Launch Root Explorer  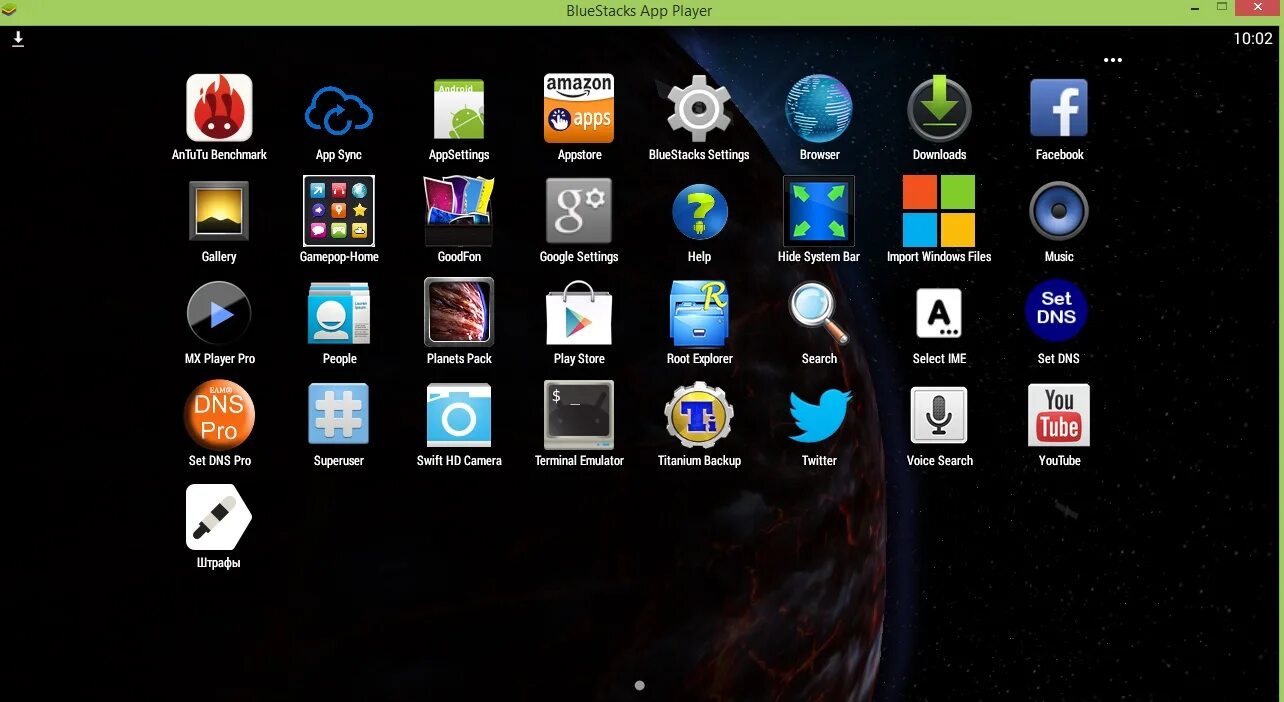699,313
